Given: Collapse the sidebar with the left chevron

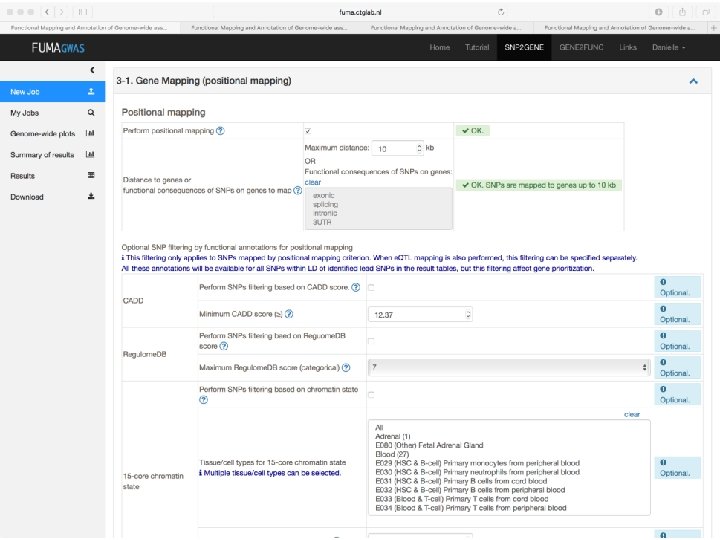Looking at the screenshot, I should coord(91,69).
